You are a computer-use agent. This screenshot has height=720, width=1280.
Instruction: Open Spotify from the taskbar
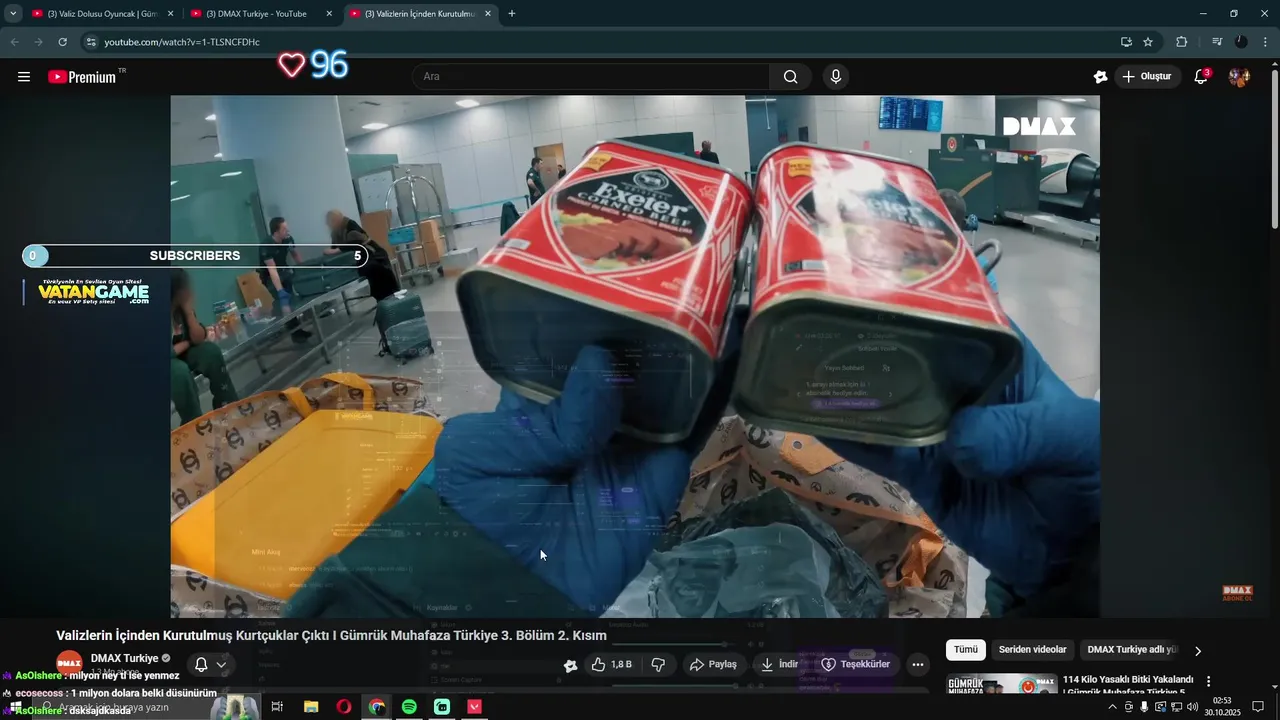(409, 707)
